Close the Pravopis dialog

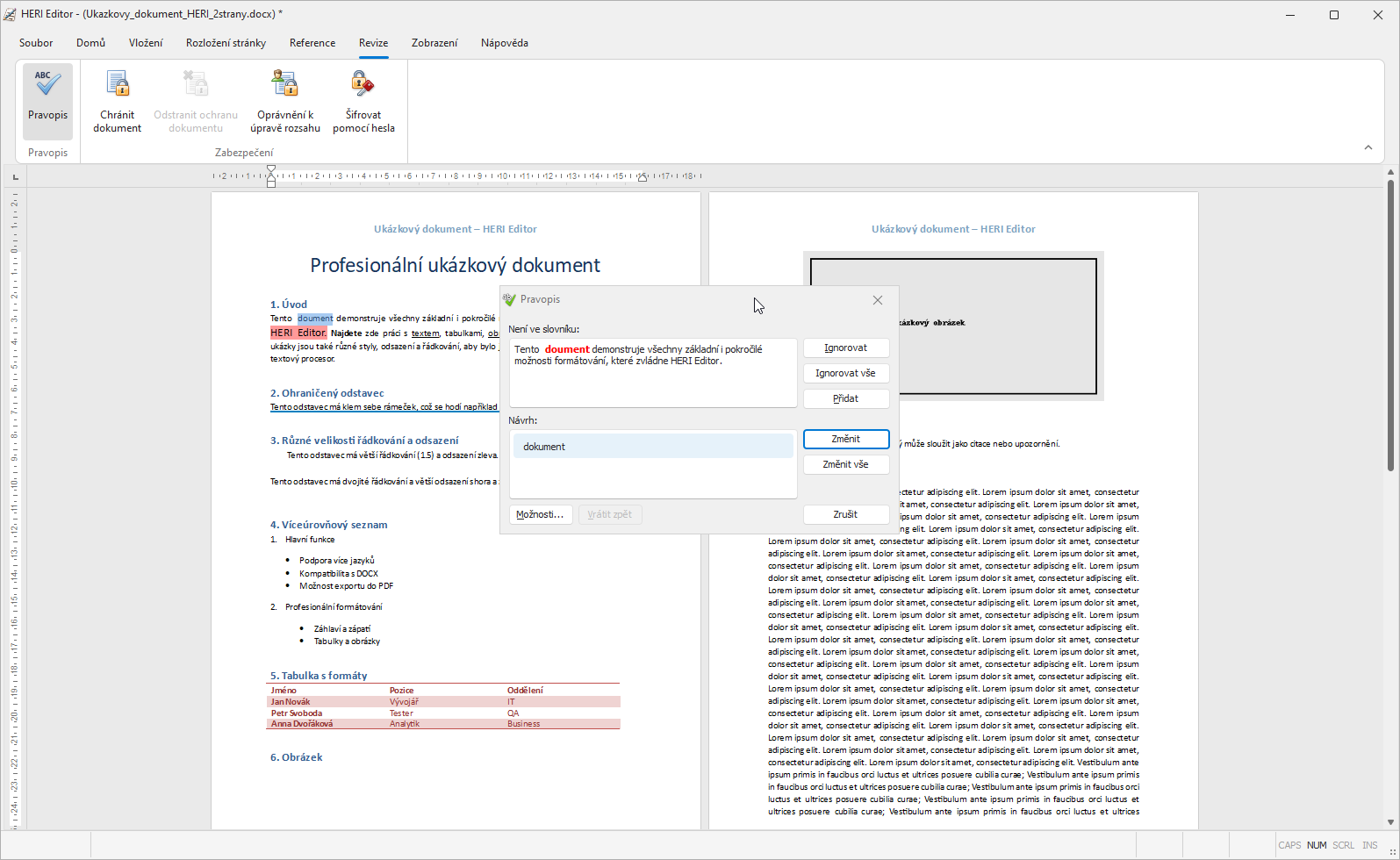[x=877, y=300]
